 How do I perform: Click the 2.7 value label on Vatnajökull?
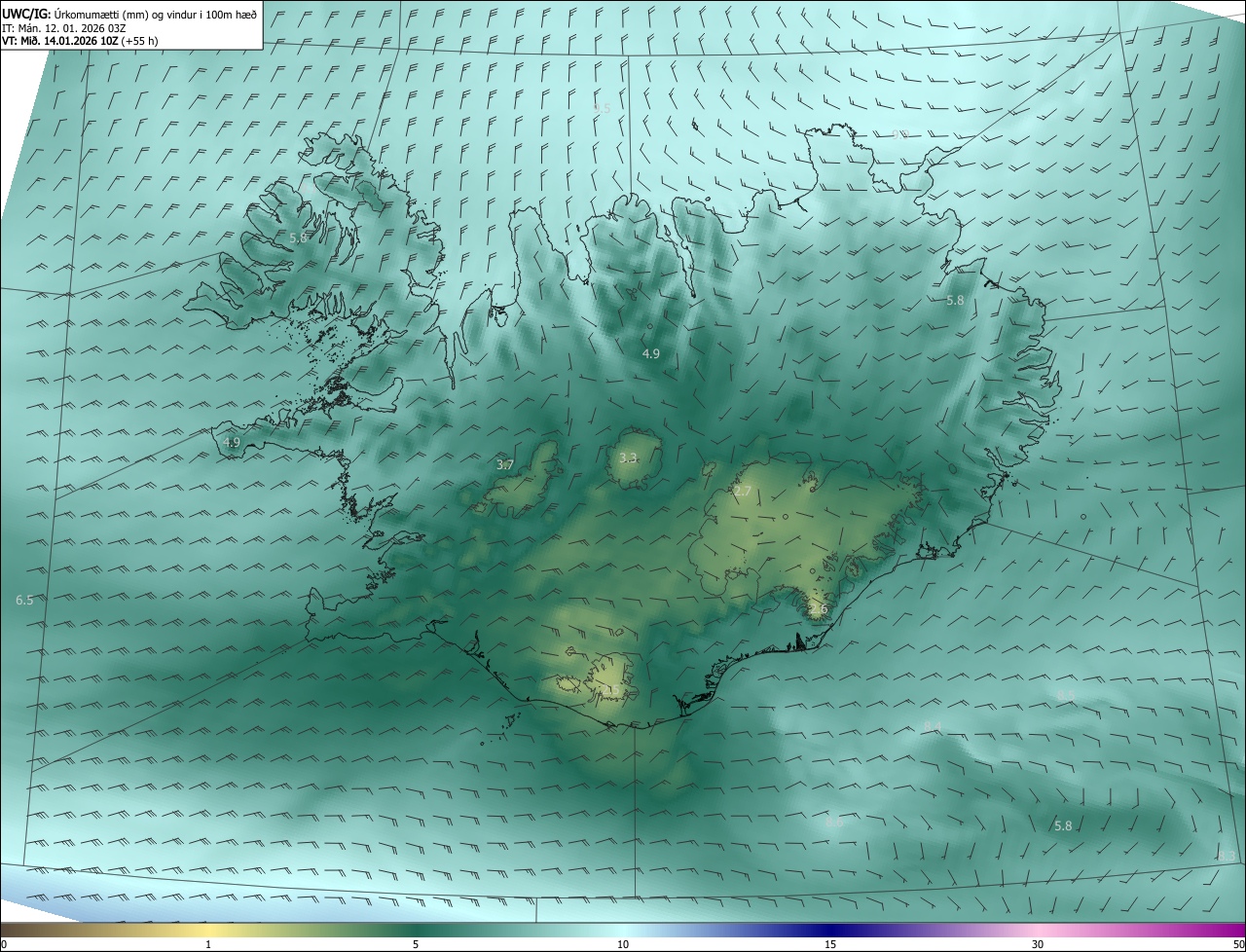click(x=743, y=492)
